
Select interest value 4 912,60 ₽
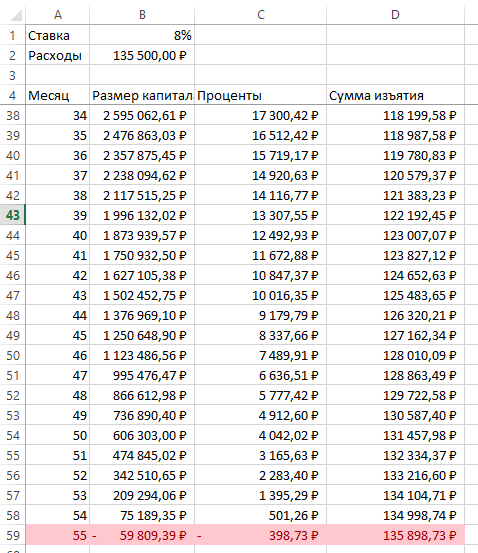(x=260, y=415)
